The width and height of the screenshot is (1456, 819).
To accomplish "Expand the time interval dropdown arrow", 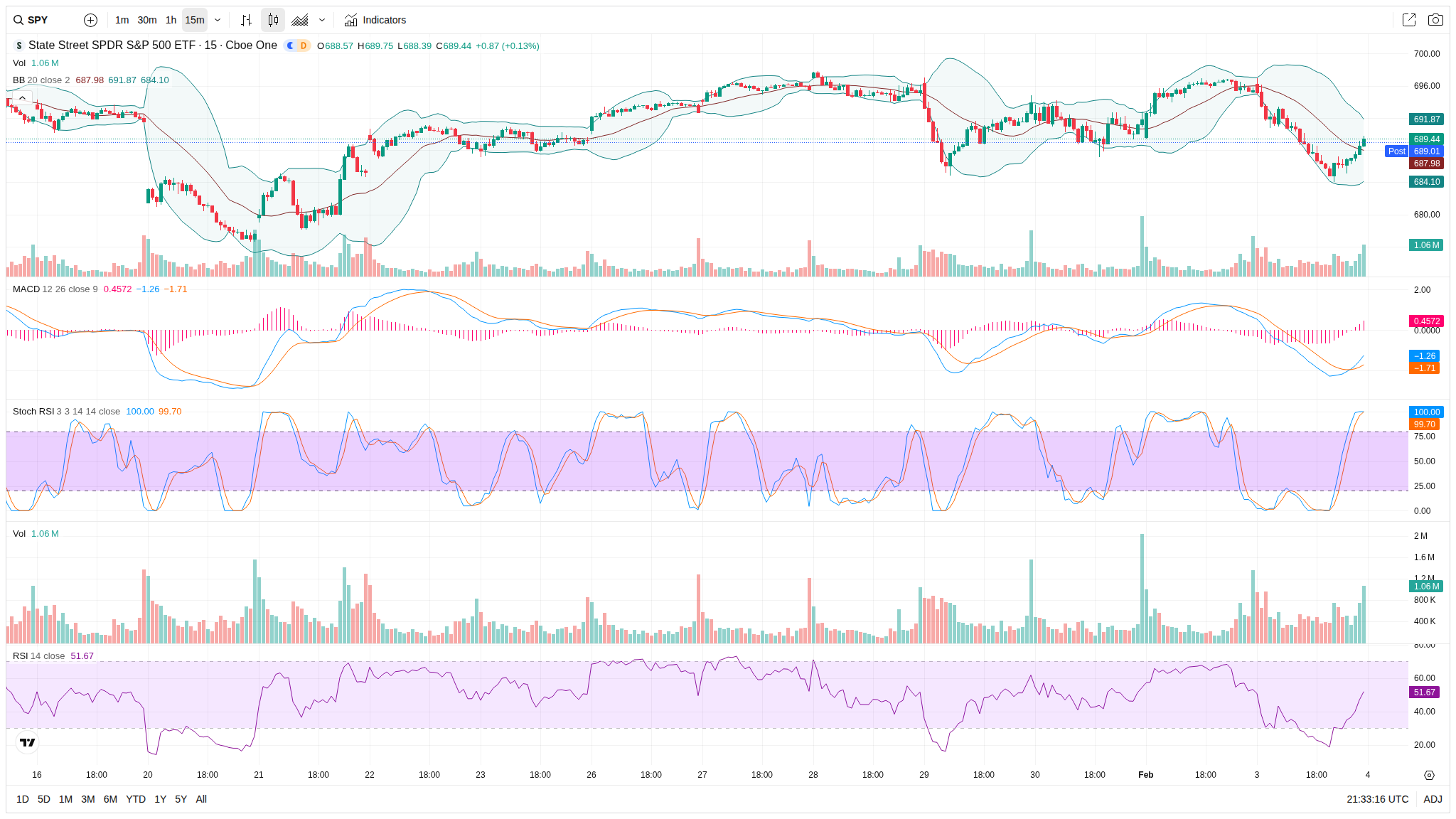I will (218, 20).
